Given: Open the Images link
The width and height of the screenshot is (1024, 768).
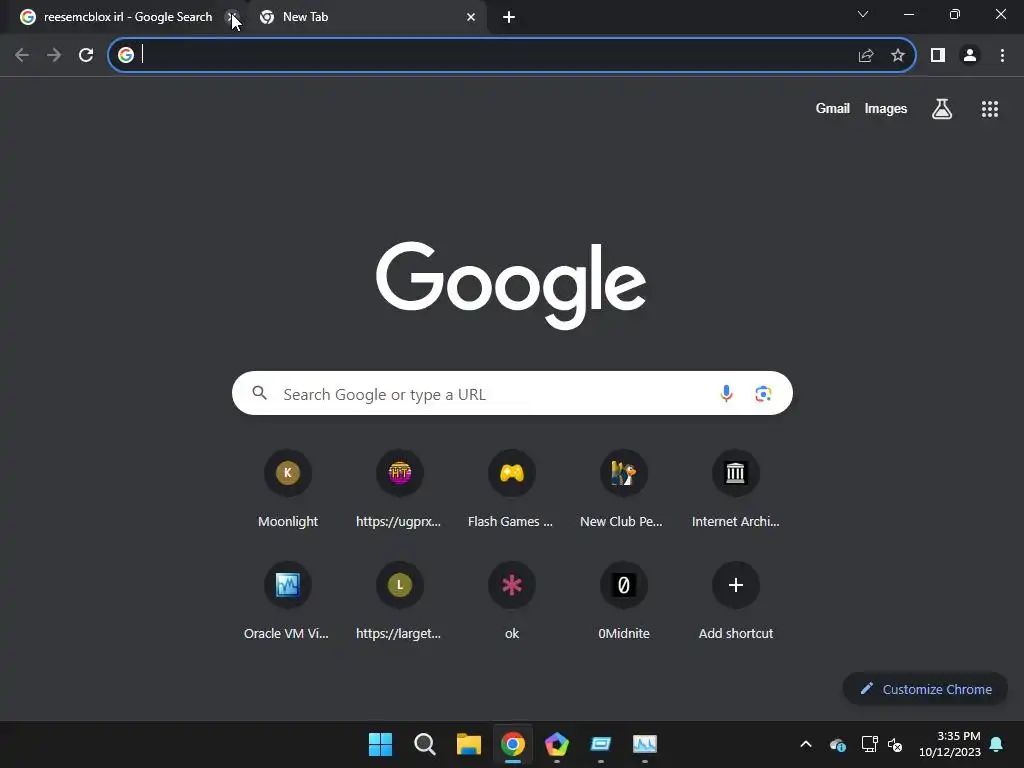Looking at the screenshot, I should pos(886,108).
